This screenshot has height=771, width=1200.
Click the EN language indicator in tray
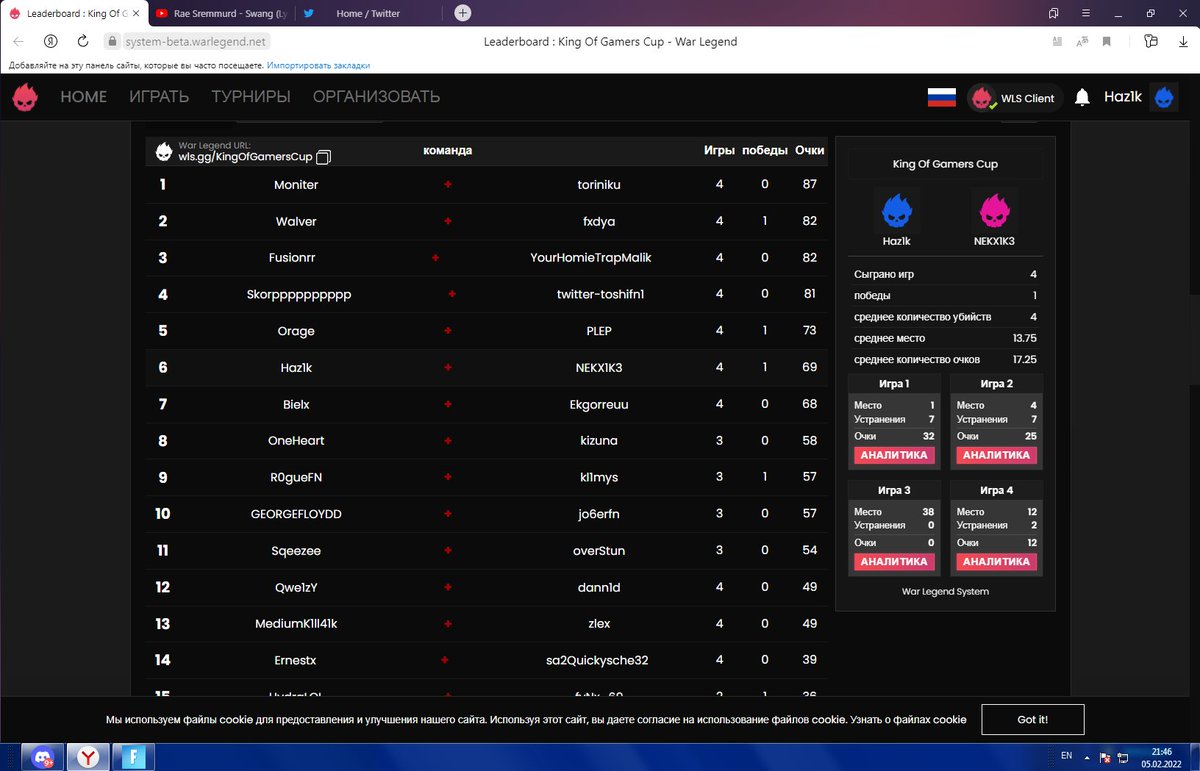click(1067, 755)
